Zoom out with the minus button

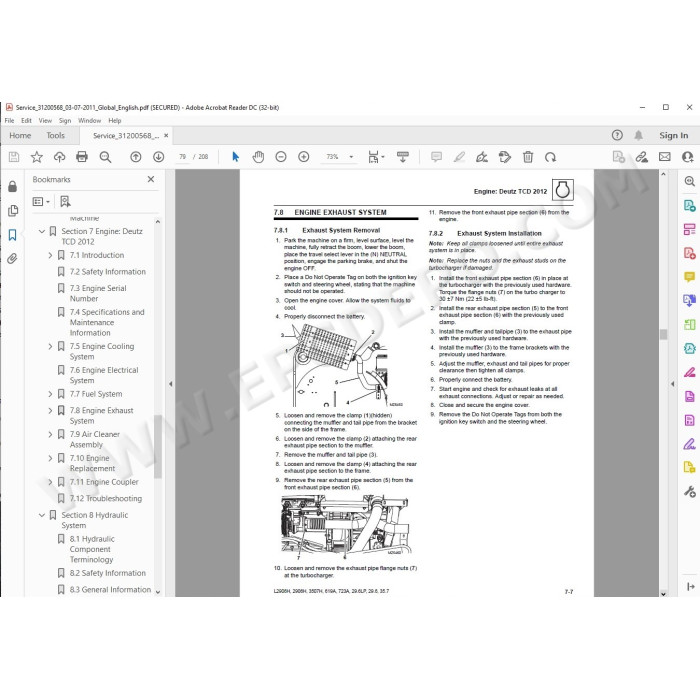tap(281, 157)
